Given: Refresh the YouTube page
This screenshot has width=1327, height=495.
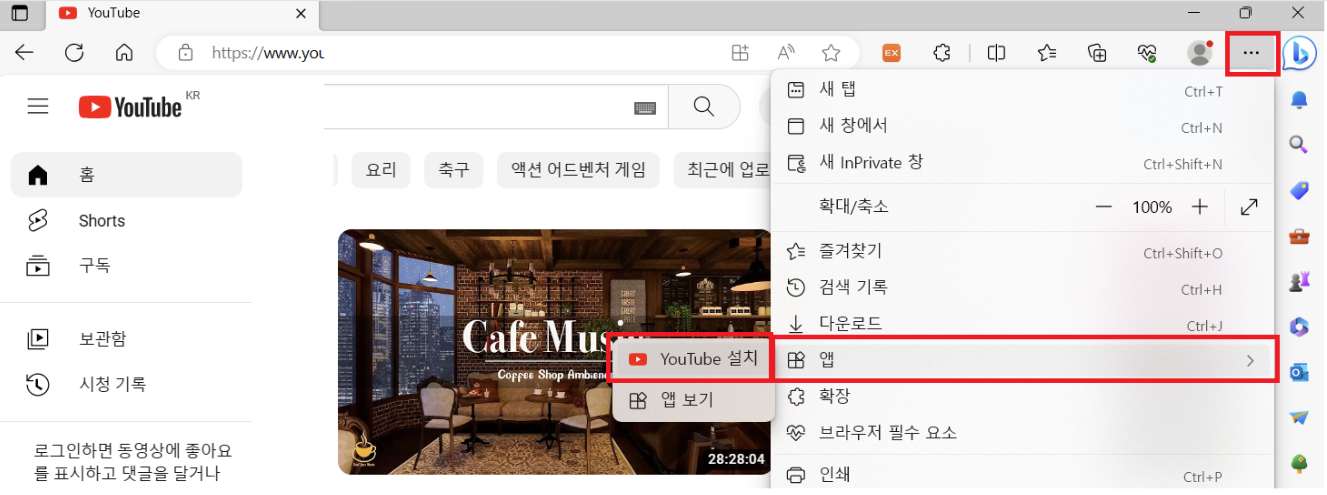Looking at the screenshot, I should [74, 53].
